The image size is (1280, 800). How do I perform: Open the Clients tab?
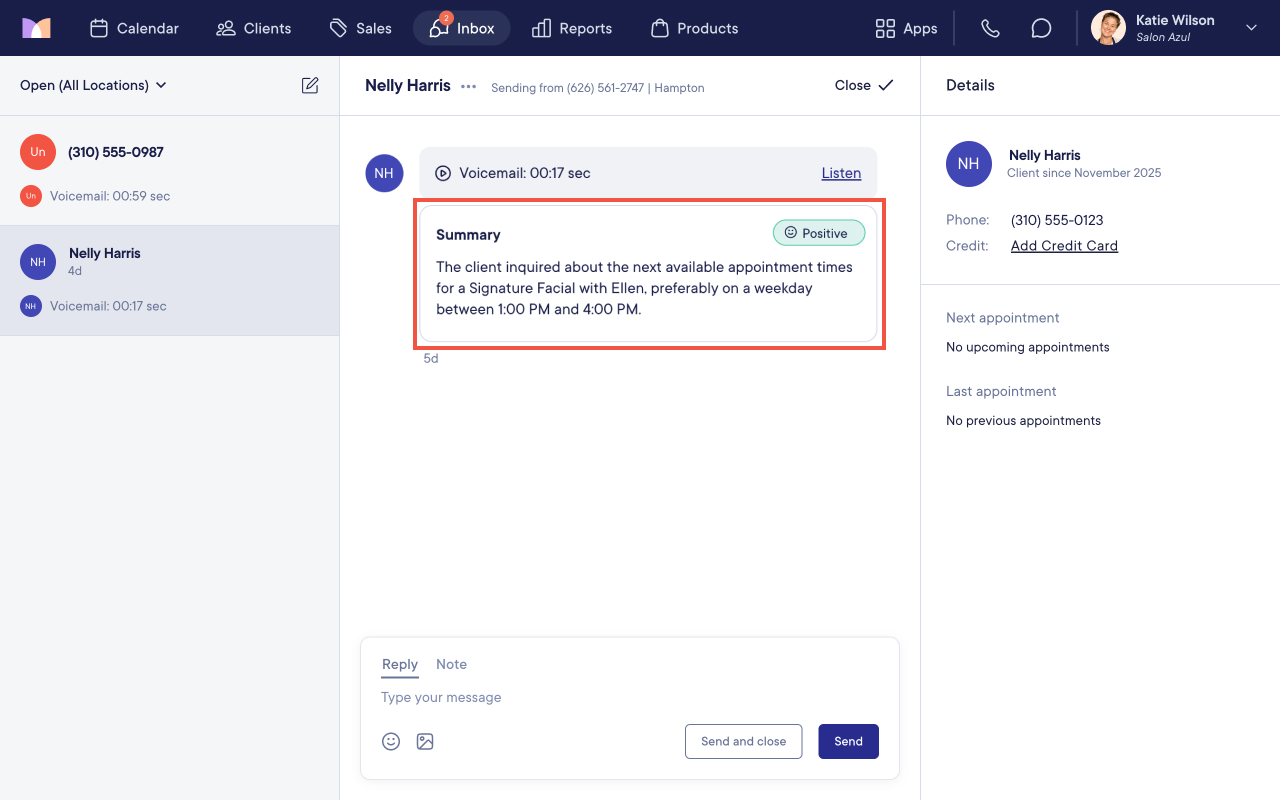click(x=254, y=28)
